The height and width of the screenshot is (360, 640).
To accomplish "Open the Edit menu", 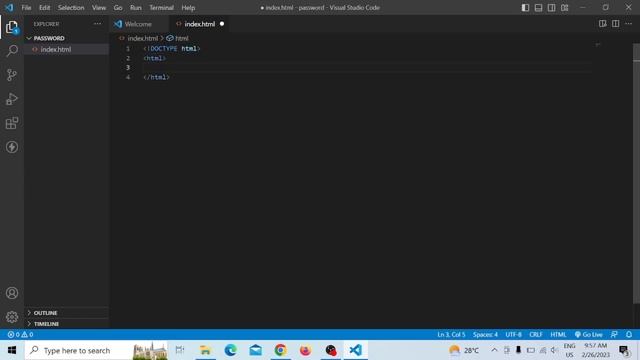I will click(44, 8).
